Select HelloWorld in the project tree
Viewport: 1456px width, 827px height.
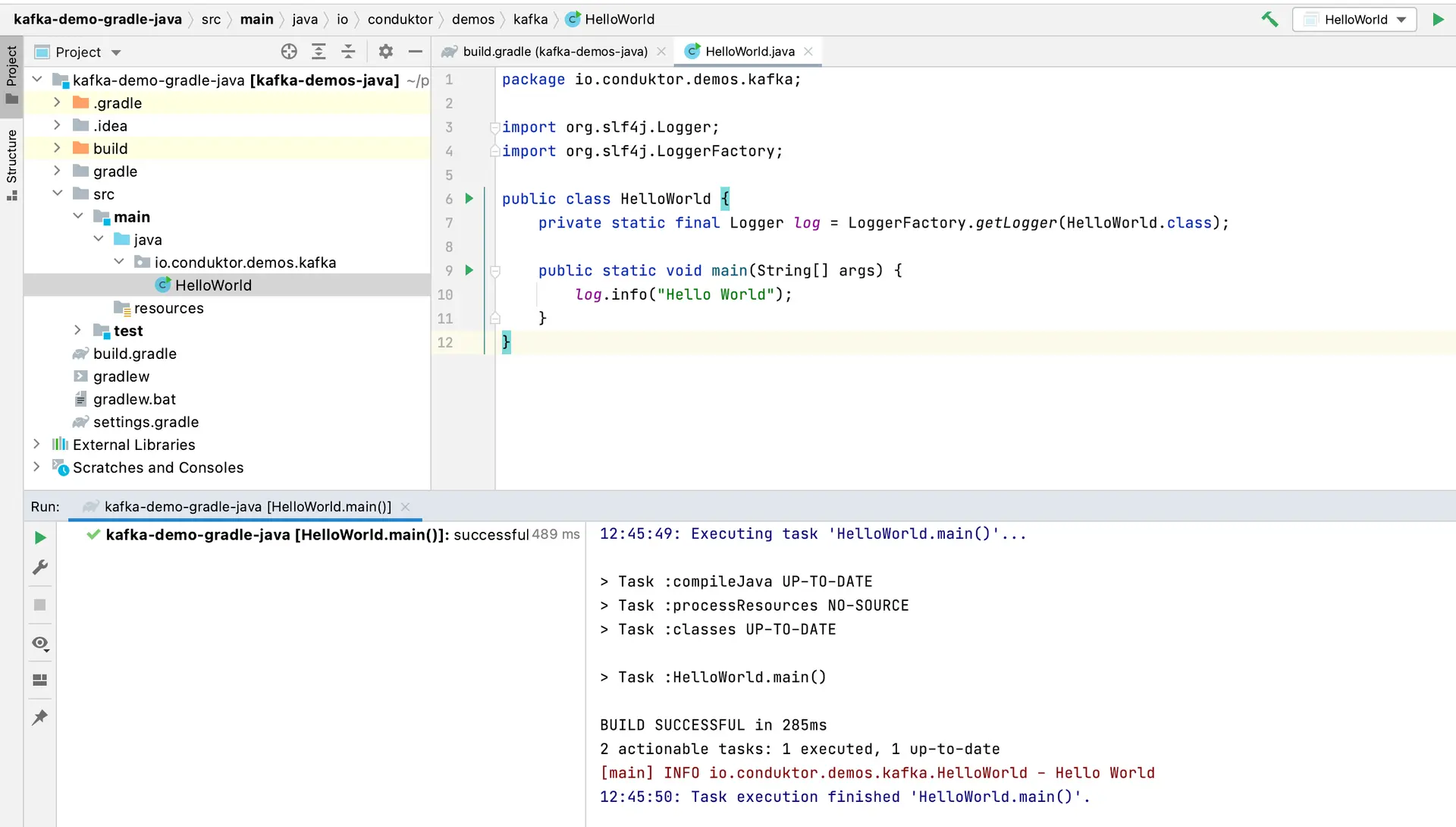[x=213, y=285]
